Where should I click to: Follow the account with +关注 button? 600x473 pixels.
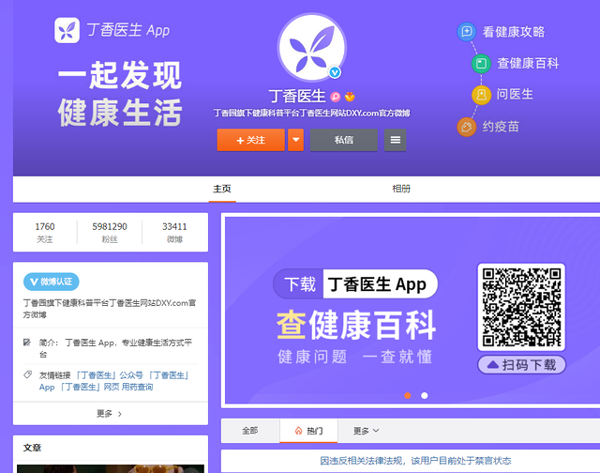(251, 140)
